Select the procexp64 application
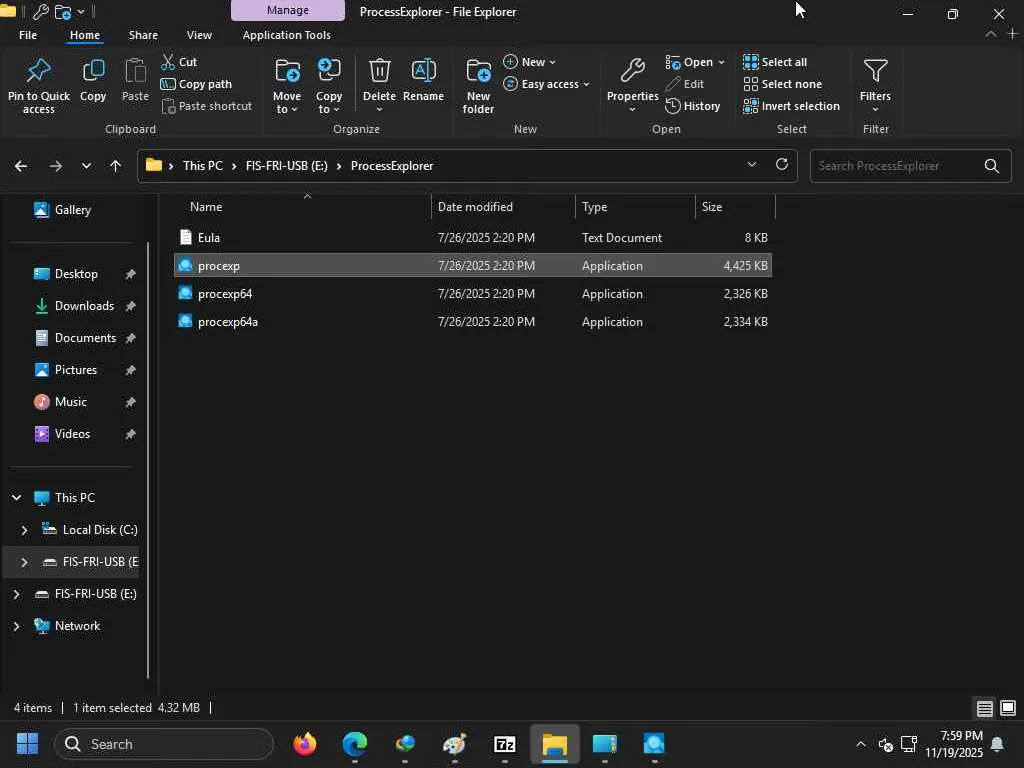The image size is (1024, 768). click(473, 294)
